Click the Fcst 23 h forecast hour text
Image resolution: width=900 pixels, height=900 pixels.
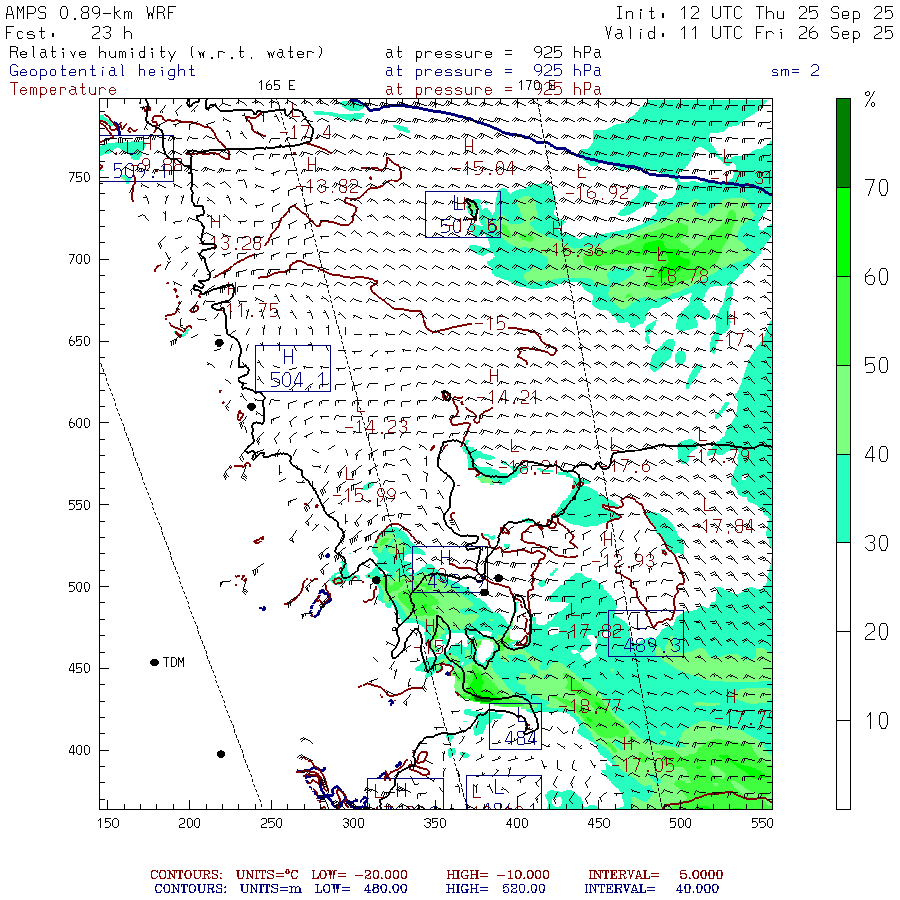[x=68, y=32]
